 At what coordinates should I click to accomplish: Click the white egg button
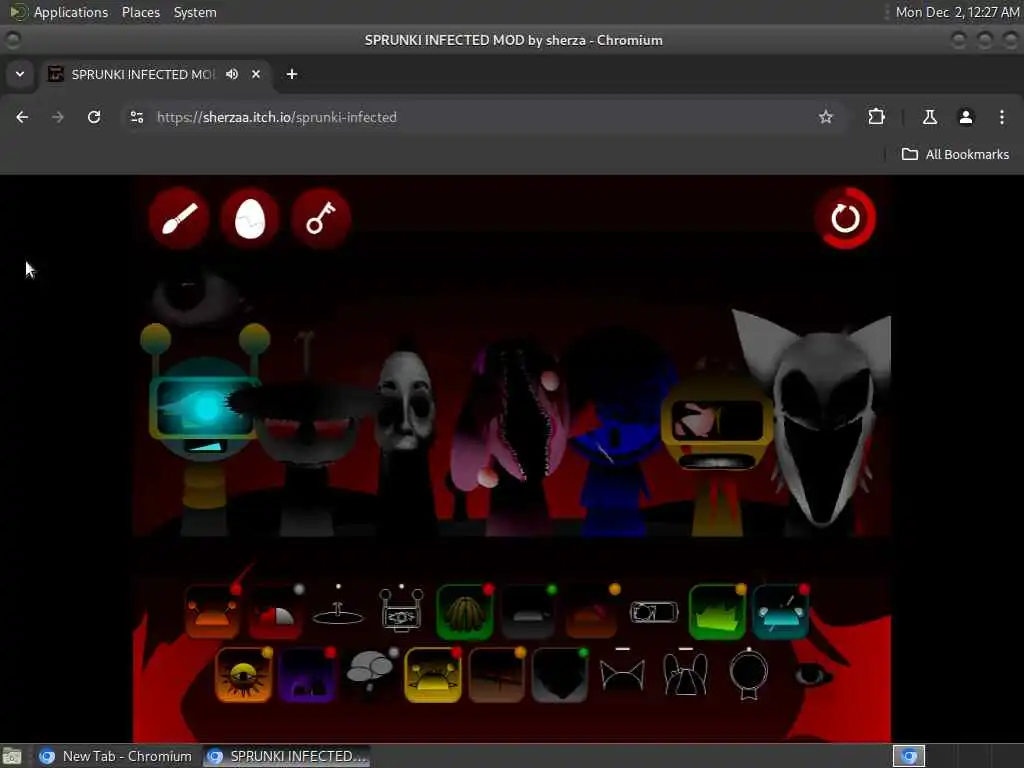pos(249,218)
